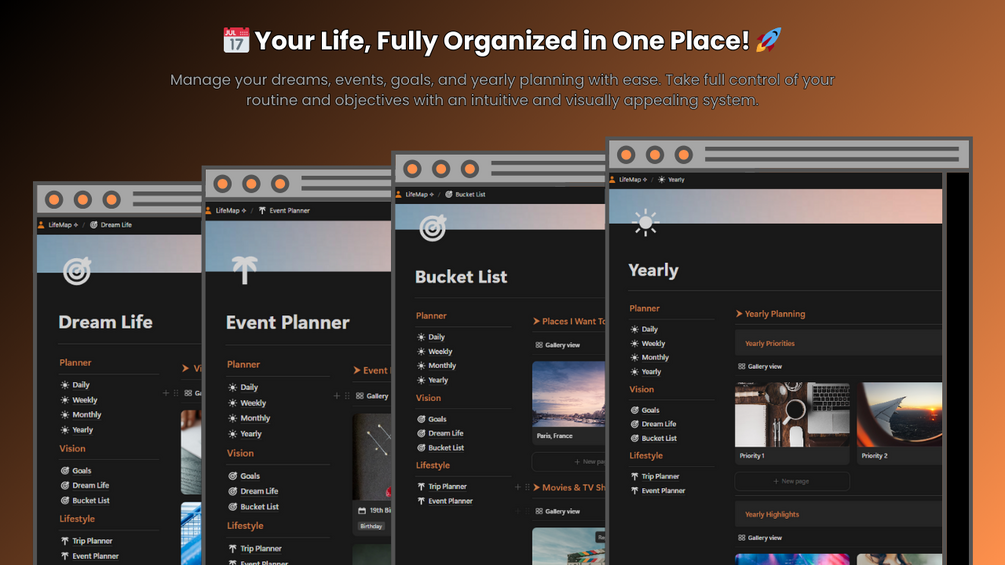
Task: Click Dream Life breadcrumb in Dream Life window
Action: click(116, 225)
